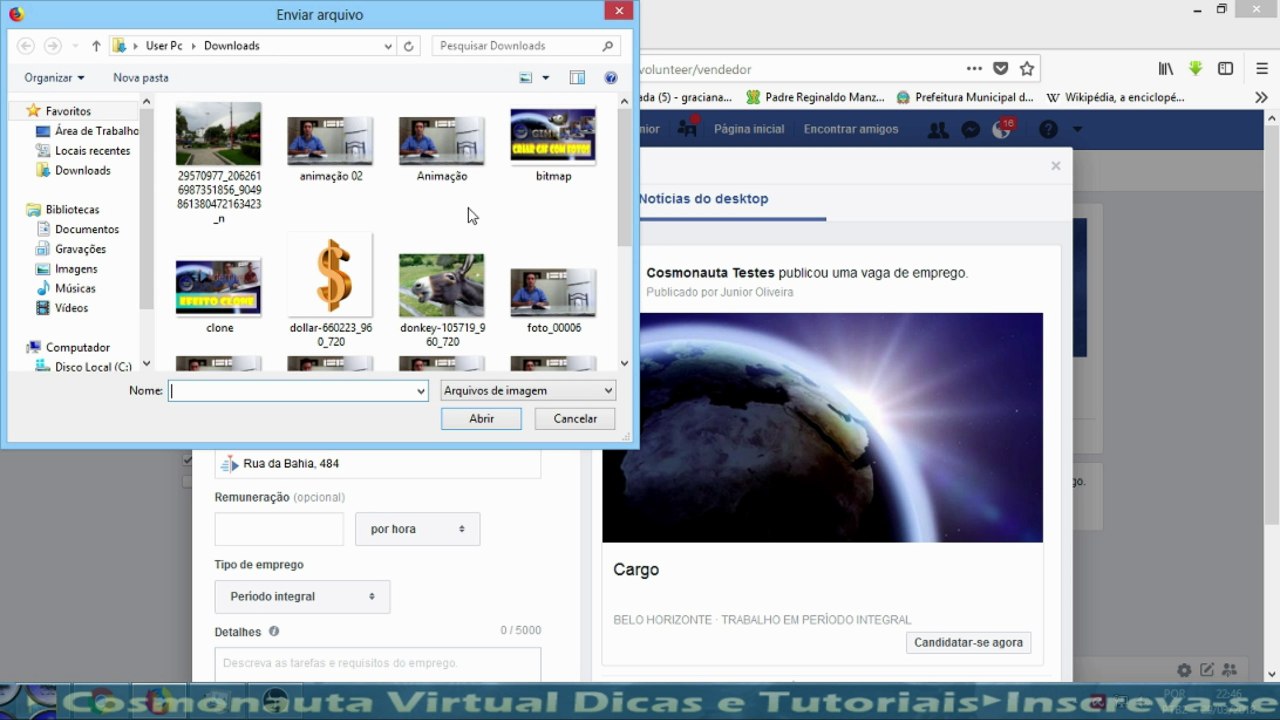Image resolution: width=1280 pixels, height=720 pixels.
Task: Open Documentos library
Action: tap(86, 230)
